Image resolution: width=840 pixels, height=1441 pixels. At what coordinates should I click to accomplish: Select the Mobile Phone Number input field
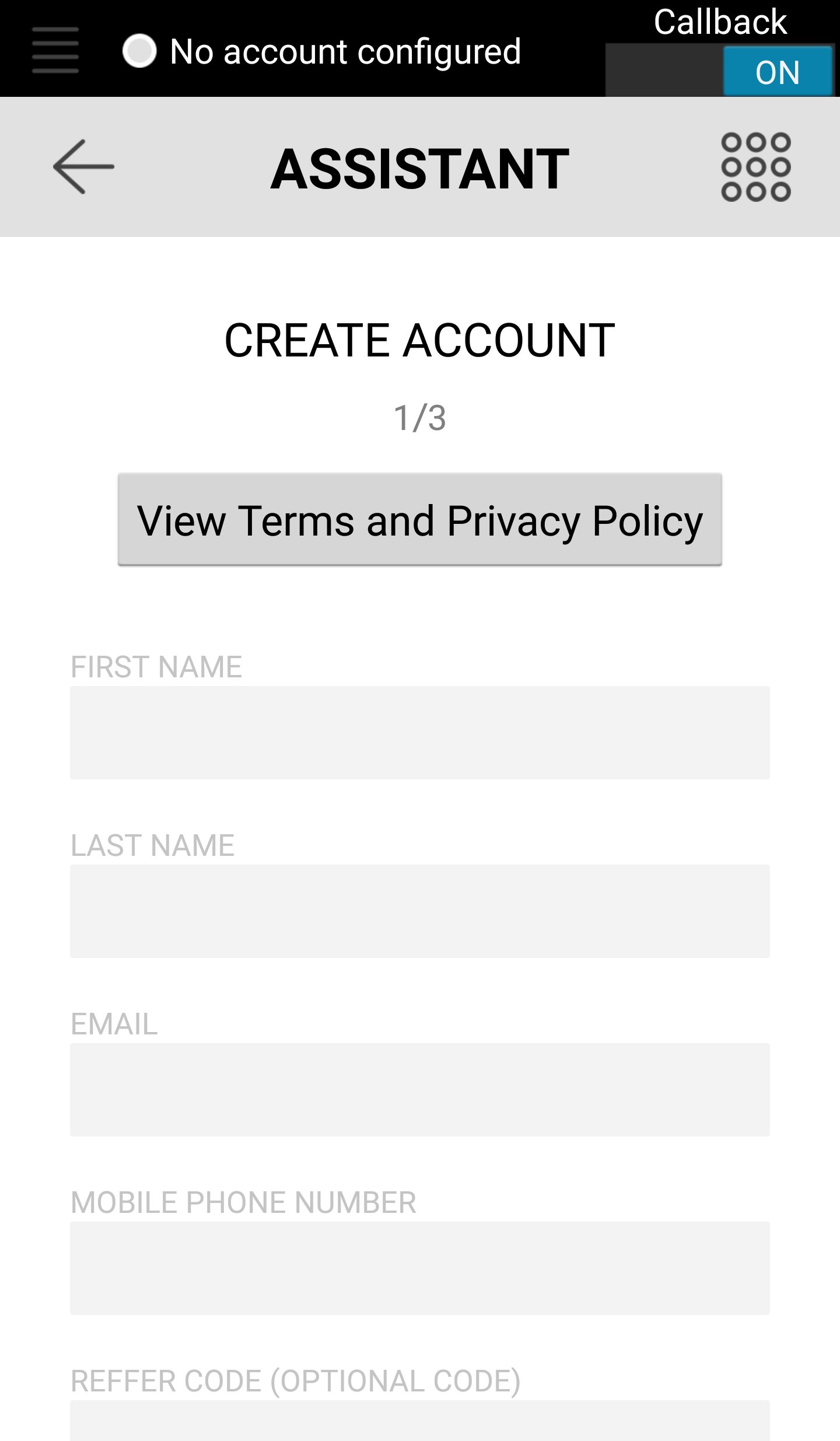coord(420,1268)
